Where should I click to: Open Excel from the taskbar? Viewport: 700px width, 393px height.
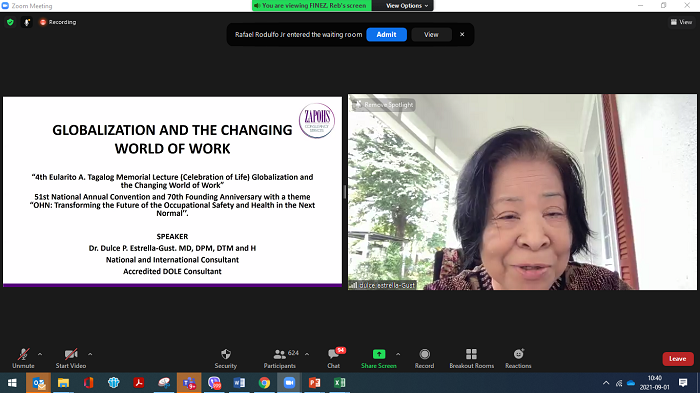(x=340, y=383)
